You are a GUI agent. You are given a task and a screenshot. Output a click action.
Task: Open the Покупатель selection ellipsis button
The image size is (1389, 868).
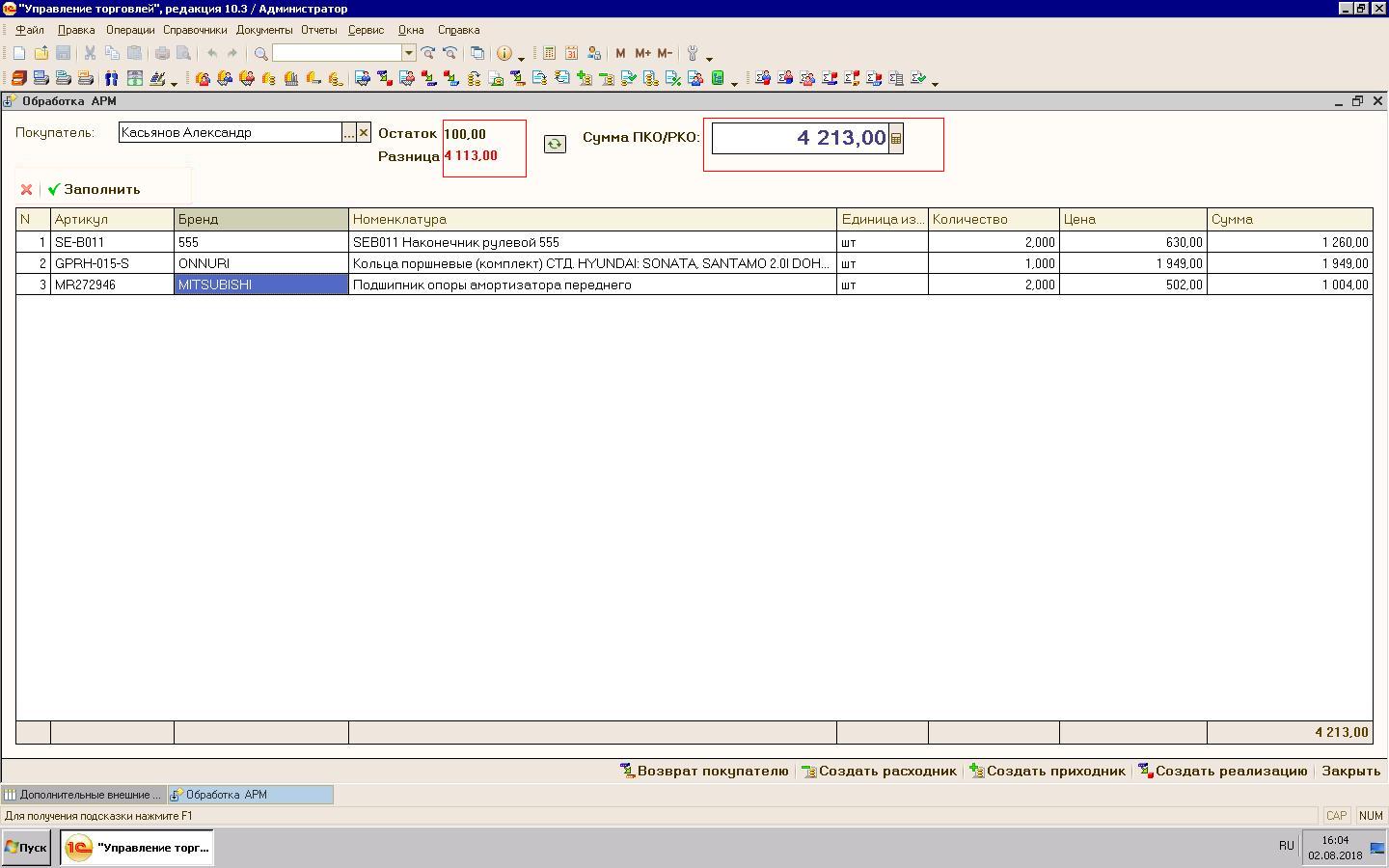348,133
